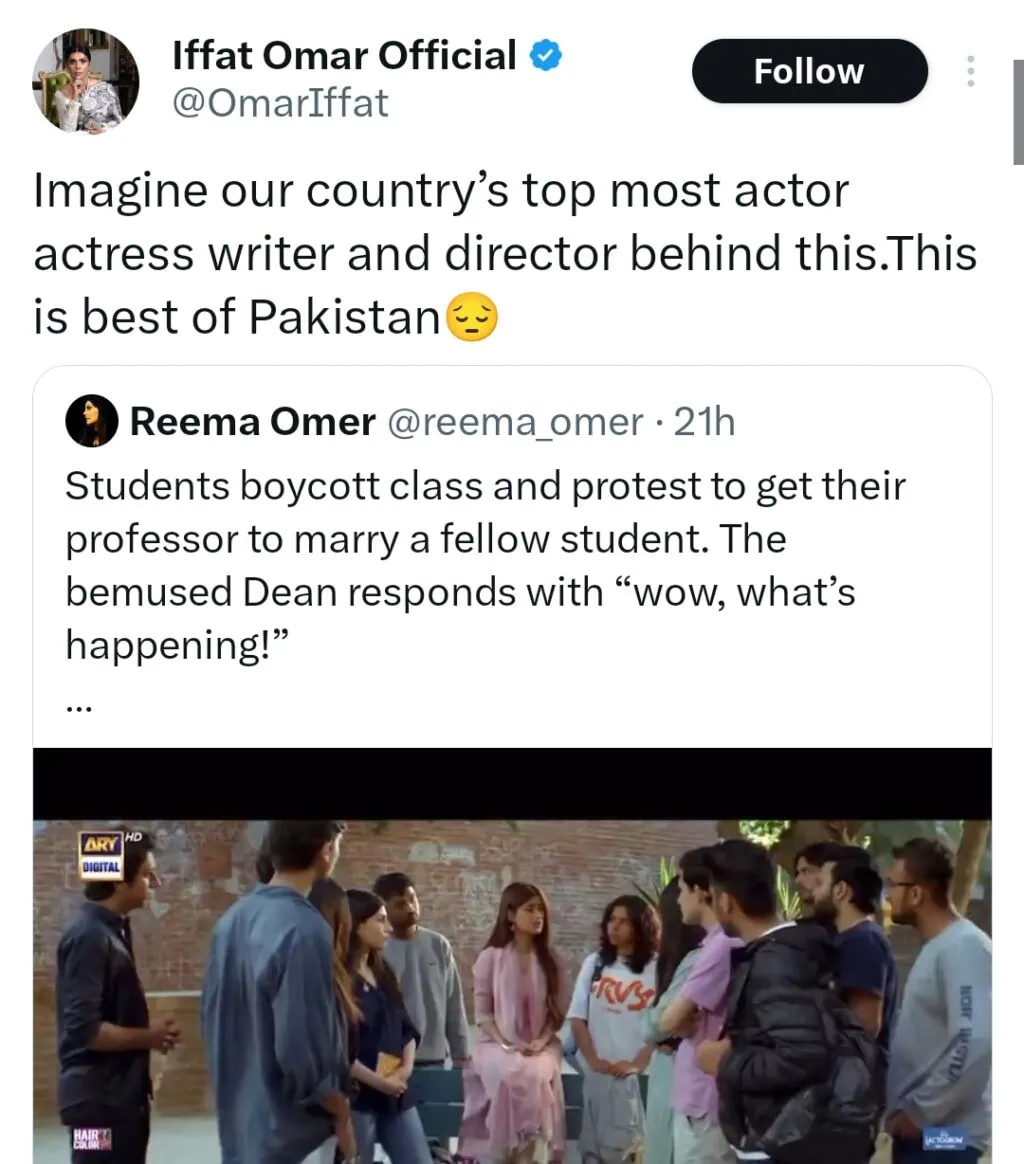The width and height of the screenshot is (1024, 1164).
Task: Open Iffat Omar's profile picture
Action: [85, 81]
